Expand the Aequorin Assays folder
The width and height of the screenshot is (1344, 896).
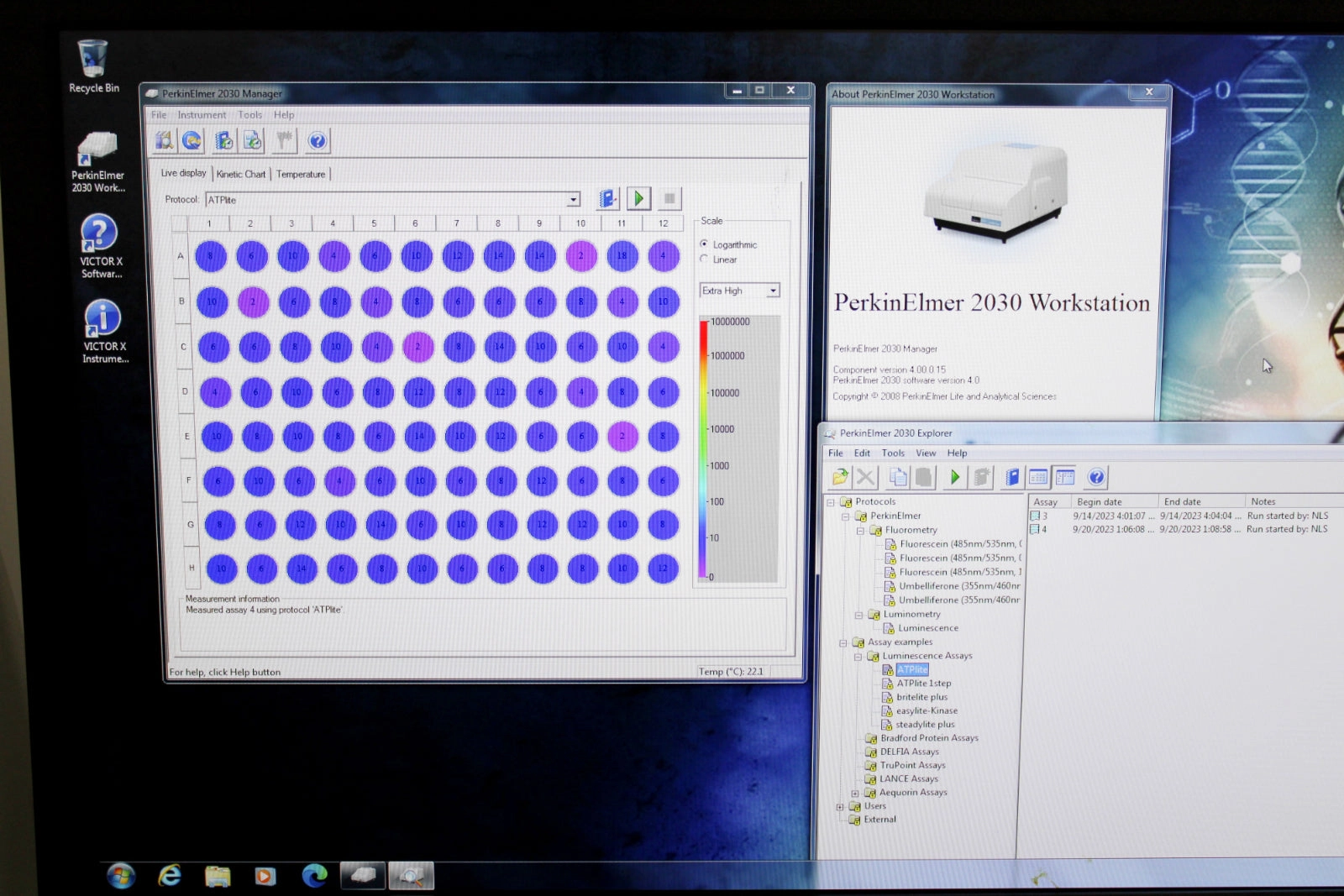click(x=855, y=793)
